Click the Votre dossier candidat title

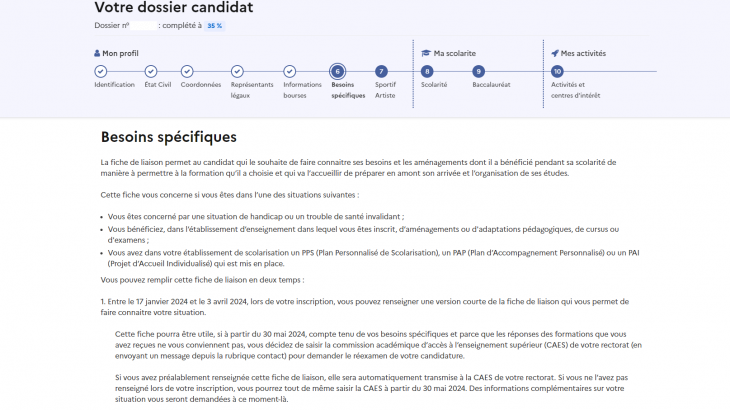173,8
